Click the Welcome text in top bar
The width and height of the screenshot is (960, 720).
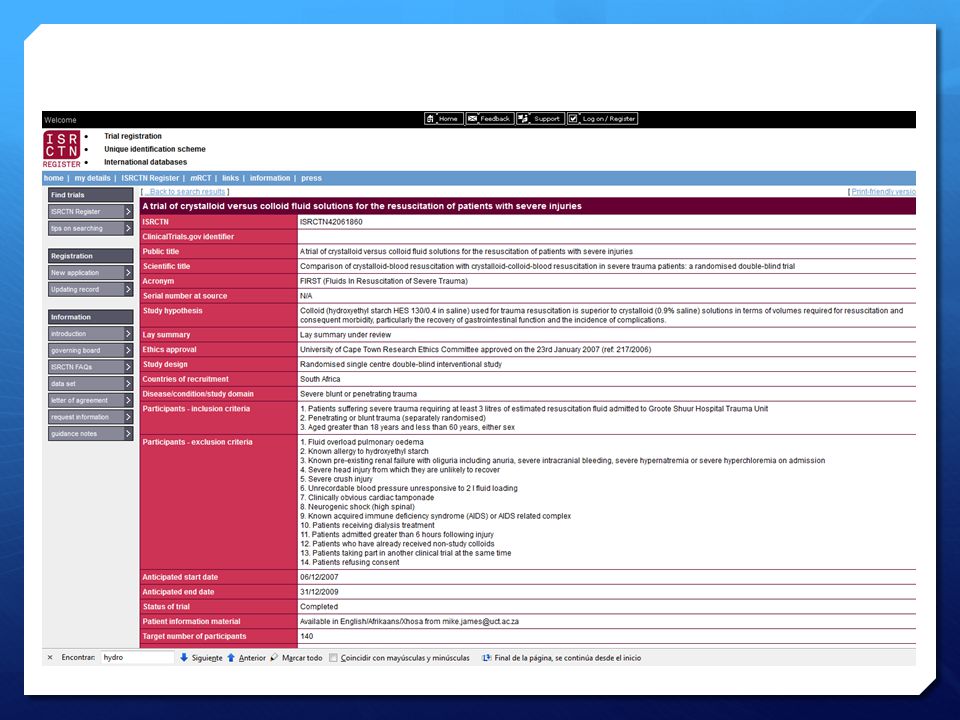click(x=60, y=120)
